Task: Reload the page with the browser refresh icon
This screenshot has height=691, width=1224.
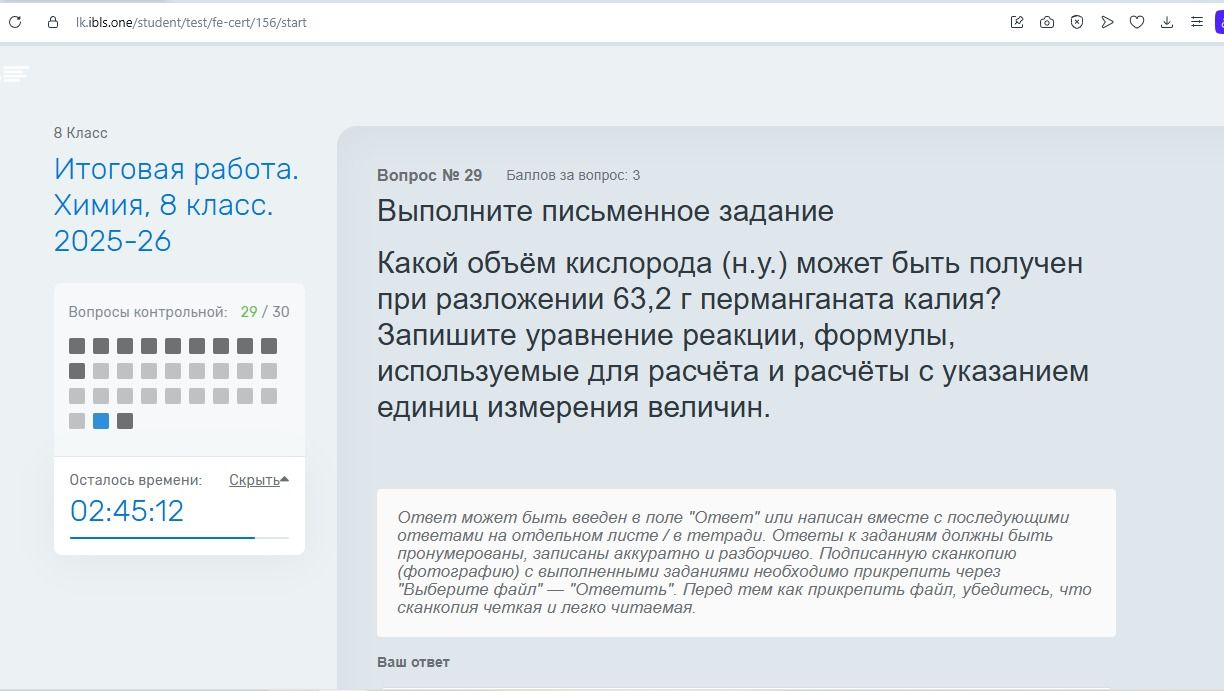Action: 15,22
